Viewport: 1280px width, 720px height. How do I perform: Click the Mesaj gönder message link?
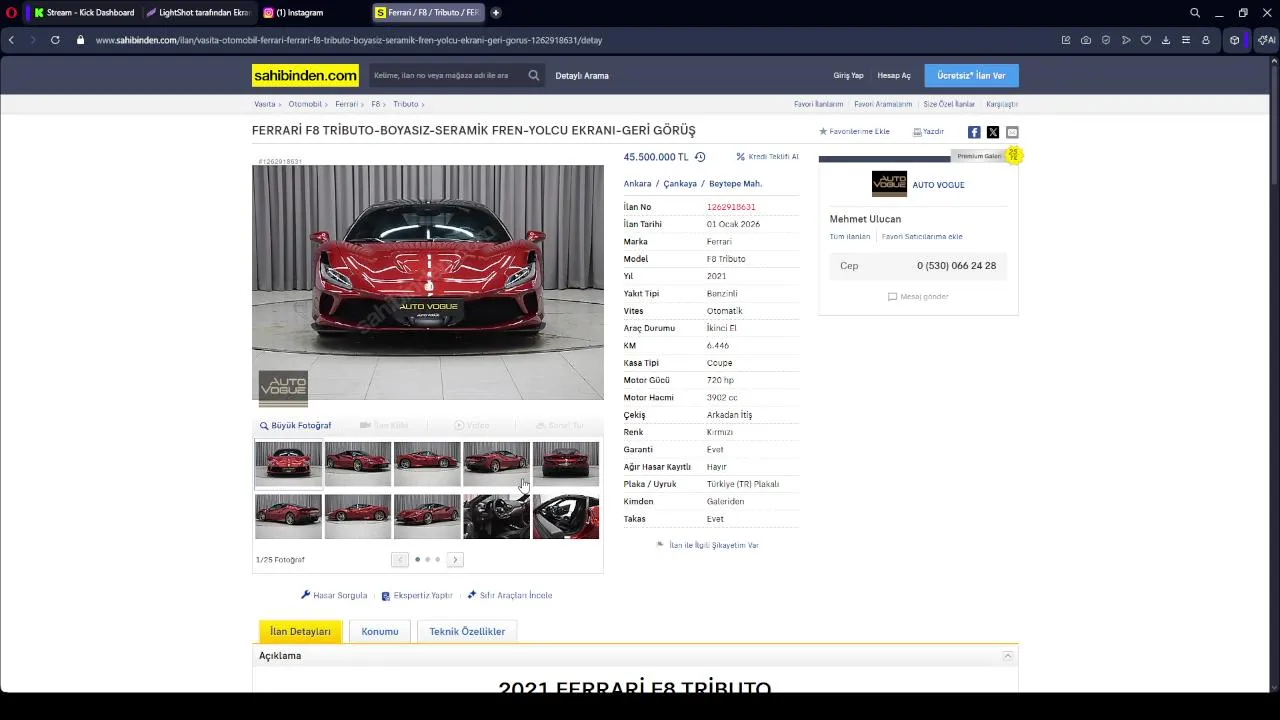click(x=918, y=296)
